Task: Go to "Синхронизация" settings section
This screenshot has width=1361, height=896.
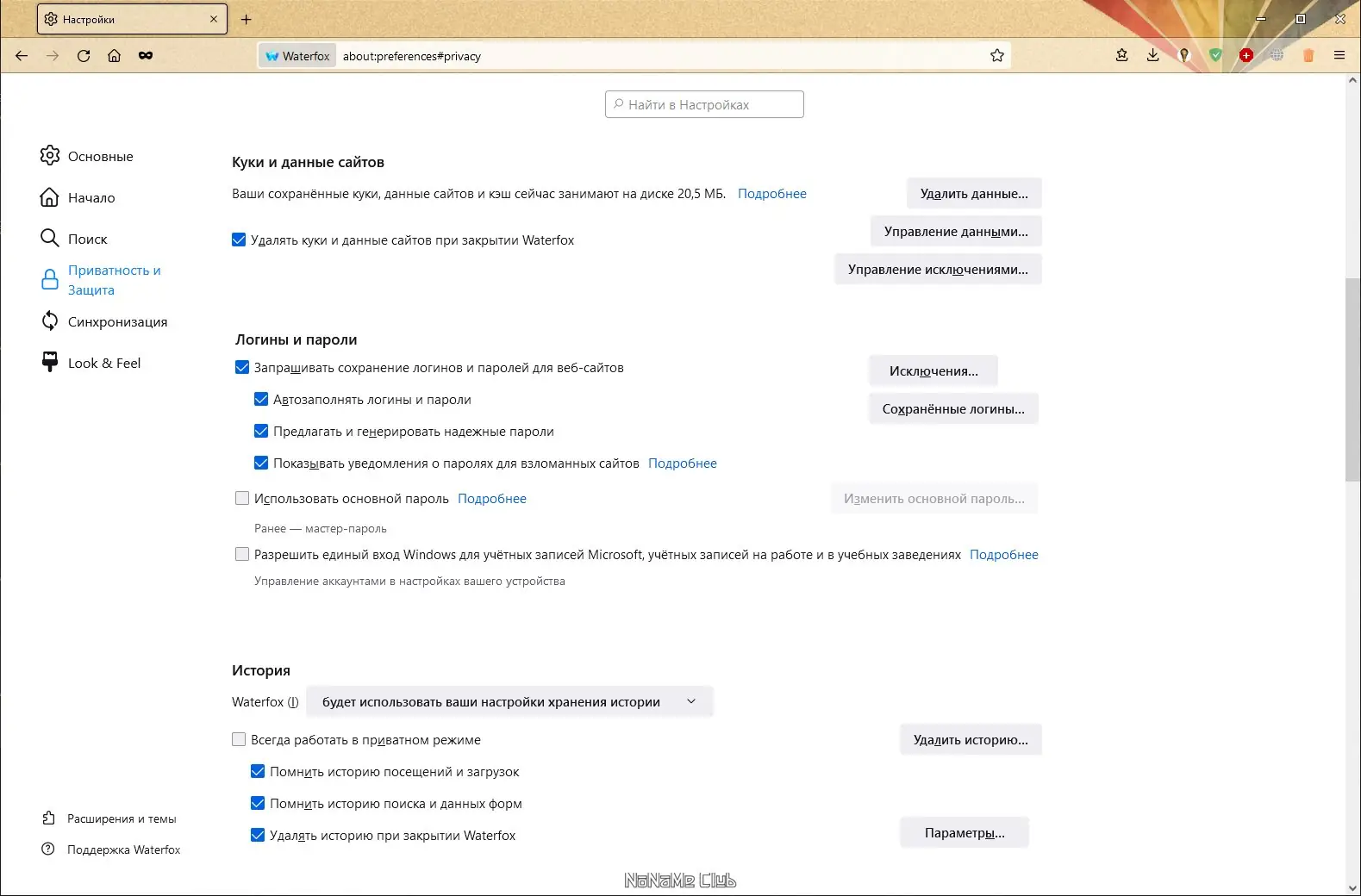Action: pos(117,322)
